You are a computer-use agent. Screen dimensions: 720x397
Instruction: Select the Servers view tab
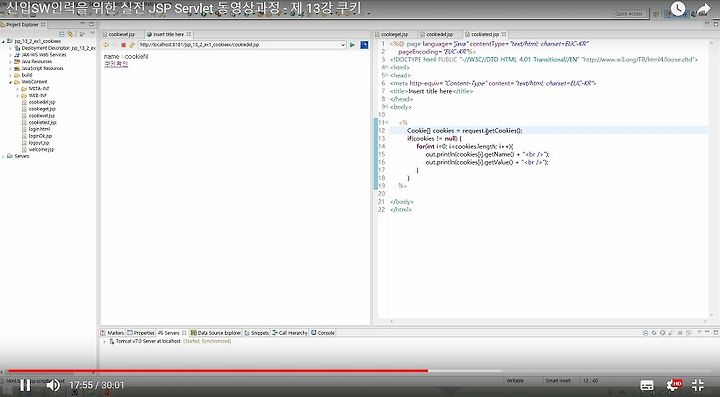(171, 333)
